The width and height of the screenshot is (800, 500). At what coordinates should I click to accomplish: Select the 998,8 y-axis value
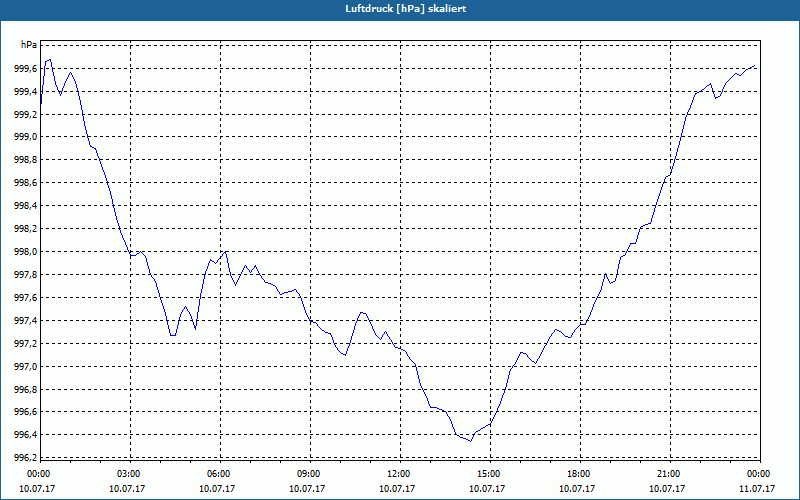(x=26, y=160)
